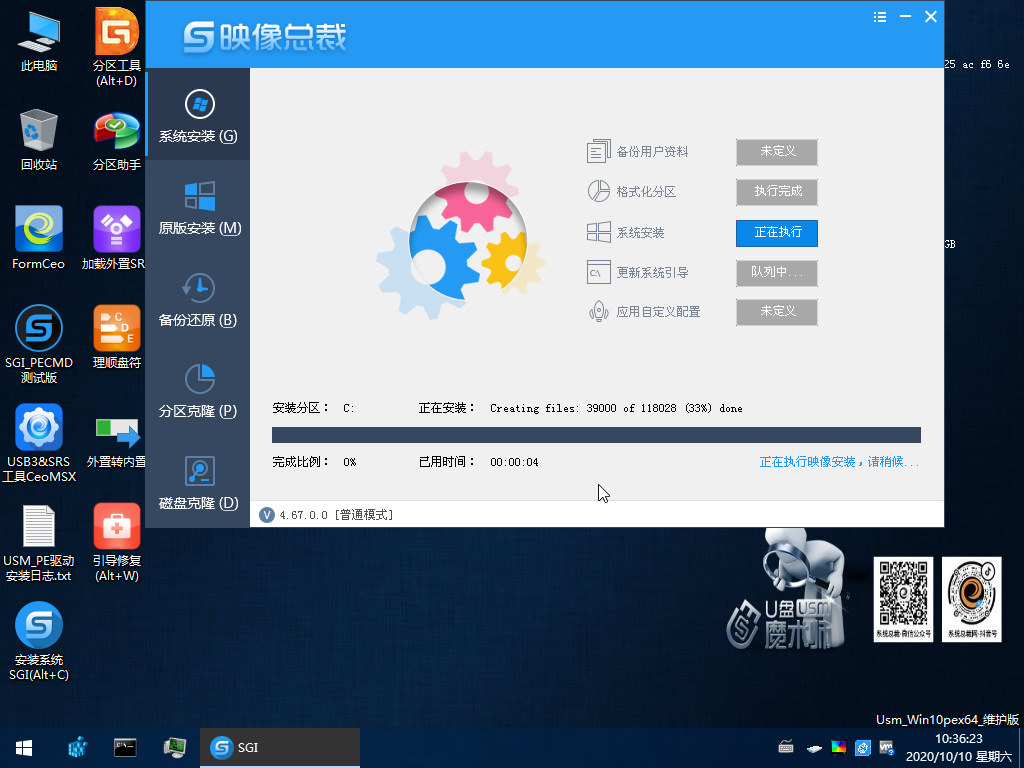Image resolution: width=1024 pixels, height=768 pixels.
Task: Launch 分区助手 from the desktop
Action: coord(115,132)
